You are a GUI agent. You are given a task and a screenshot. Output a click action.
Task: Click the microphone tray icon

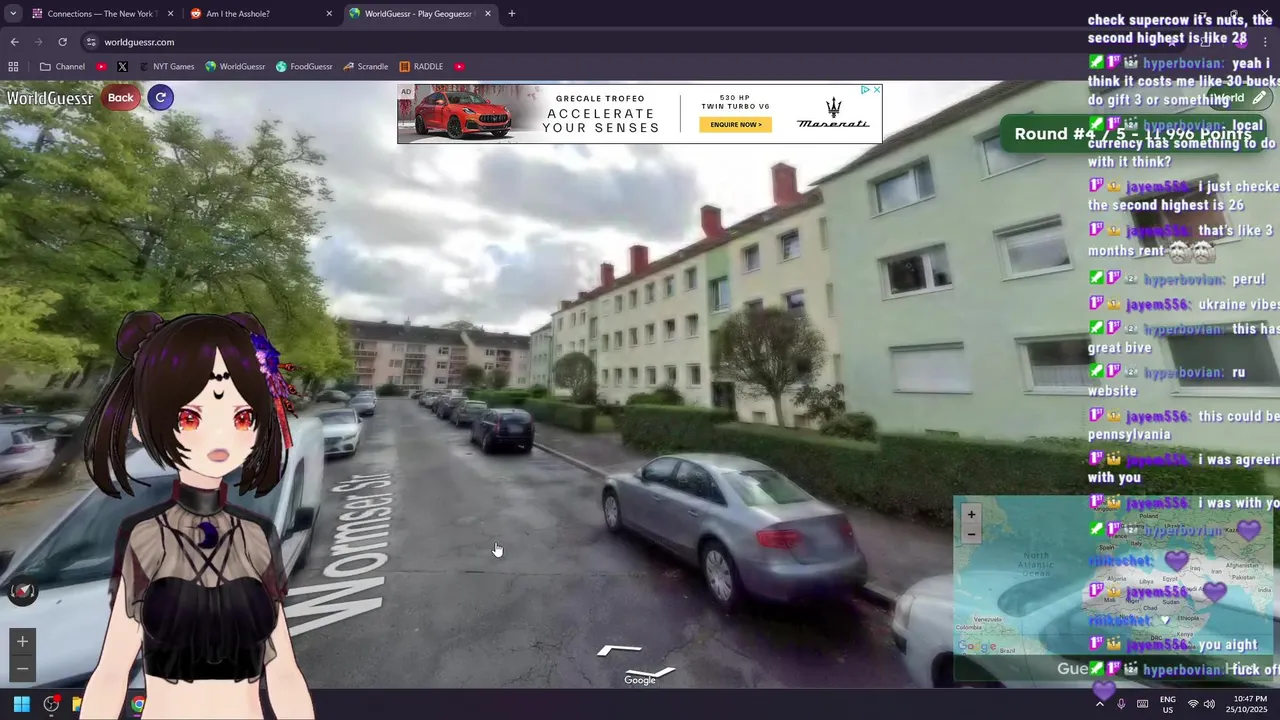click(x=1121, y=704)
